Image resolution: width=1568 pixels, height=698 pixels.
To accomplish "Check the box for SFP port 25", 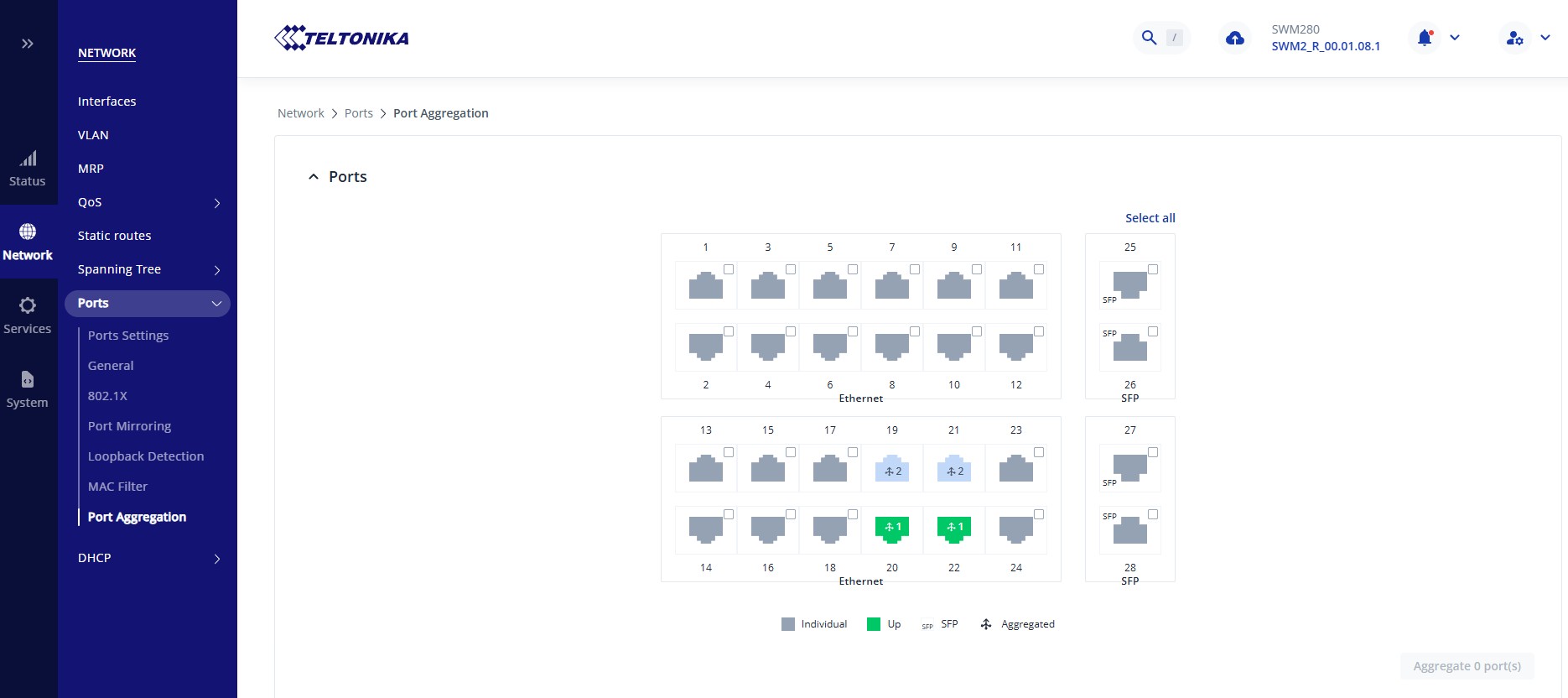I will pyautogui.click(x=1153, y=269).
